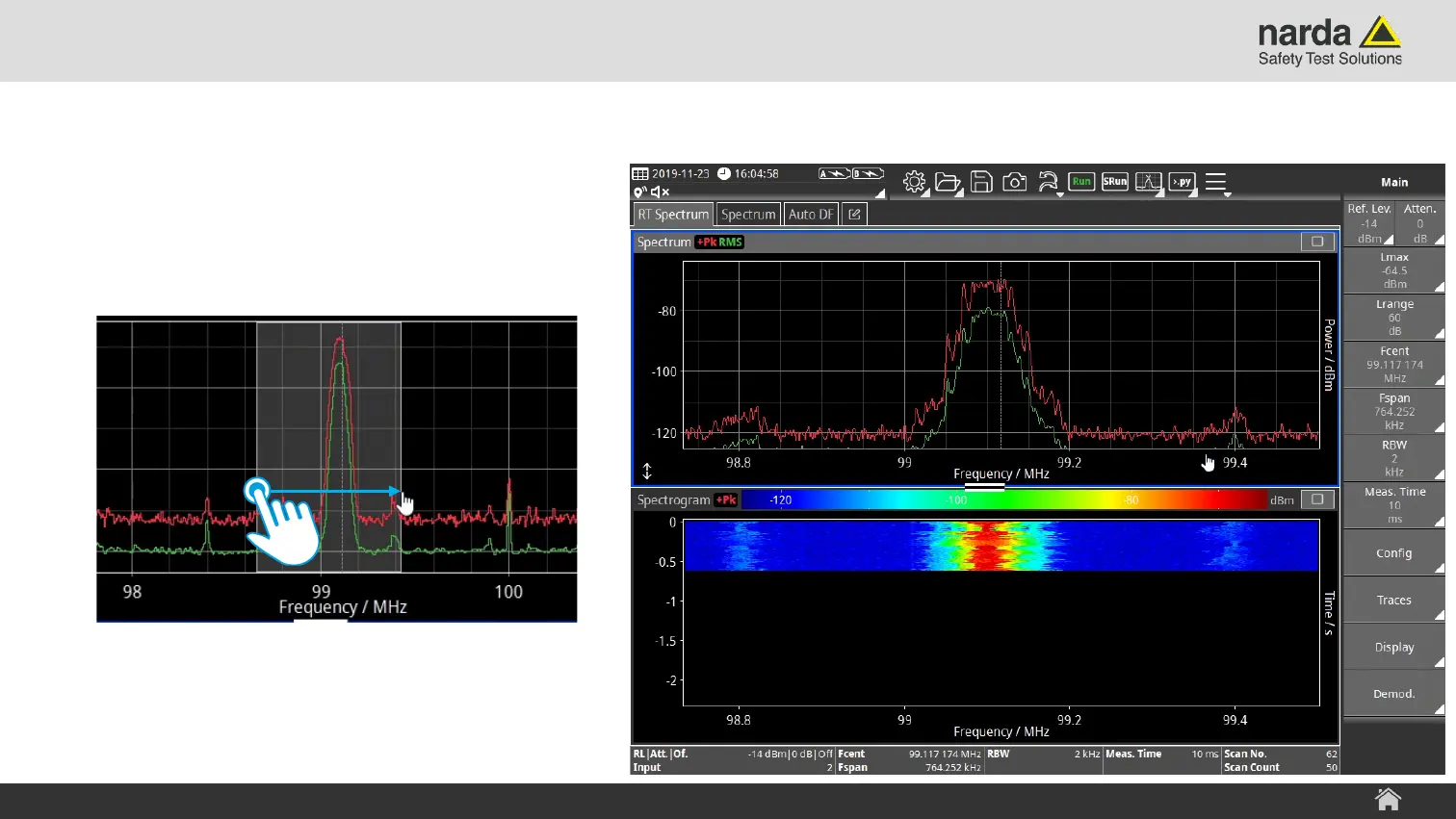Toggle the +Pk trace badge in Spectrum header
The height and width of the screenshot is (819, 1456).
pos(707,243)
